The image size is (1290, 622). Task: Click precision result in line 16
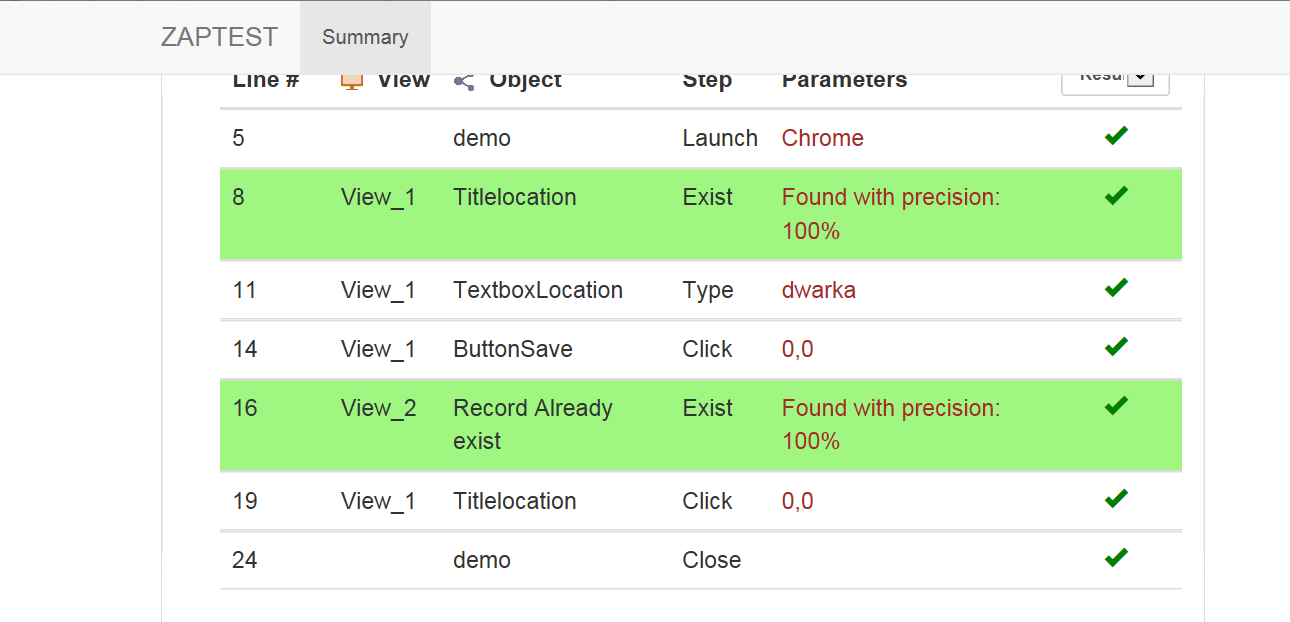(891, 424)
